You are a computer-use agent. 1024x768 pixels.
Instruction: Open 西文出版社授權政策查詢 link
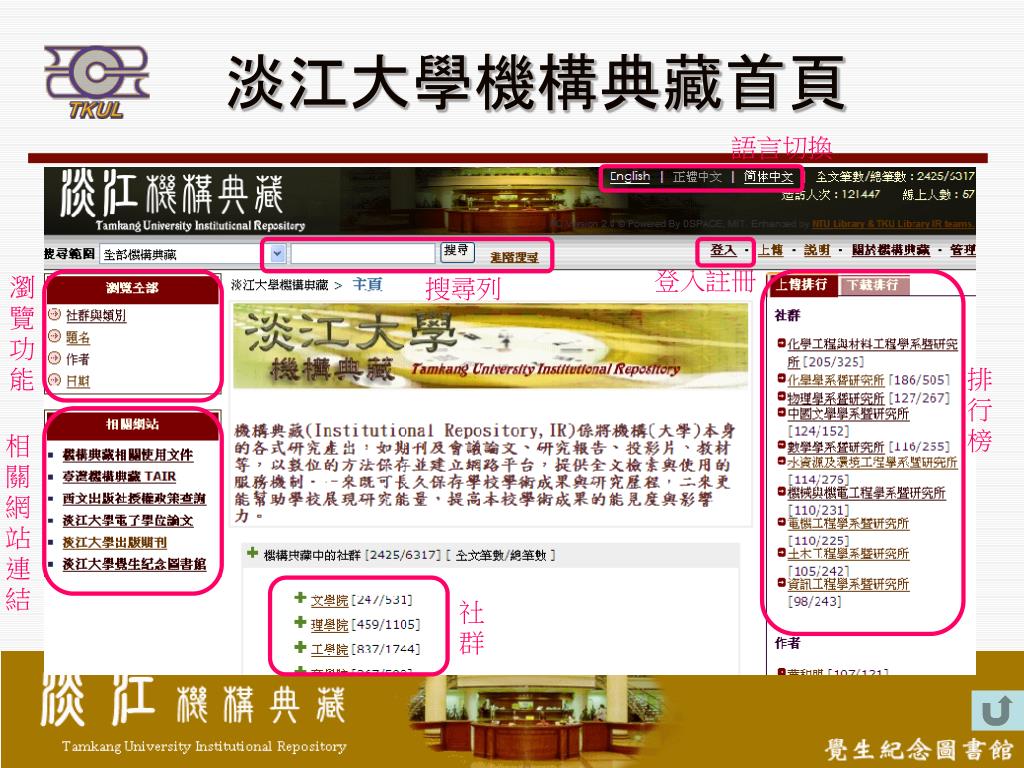134,498
